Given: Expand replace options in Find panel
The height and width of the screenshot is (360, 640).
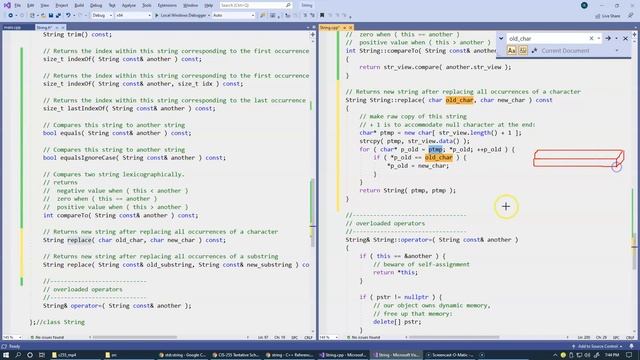Looking at the screenshot, I should [501, 38].
